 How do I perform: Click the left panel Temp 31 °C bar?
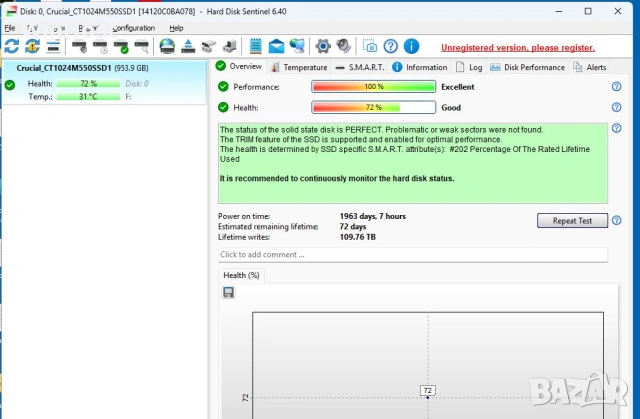point(88,97)
